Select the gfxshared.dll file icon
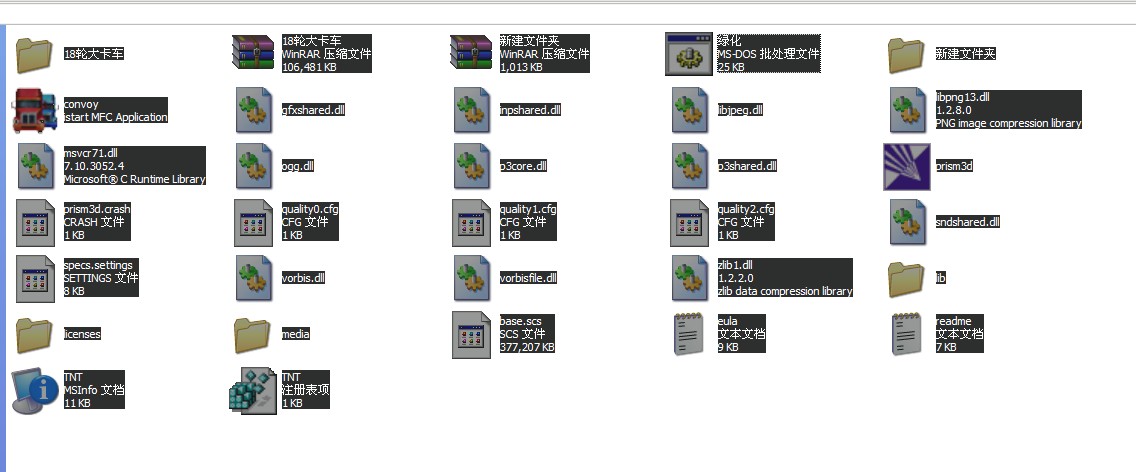 coord(254,110)
